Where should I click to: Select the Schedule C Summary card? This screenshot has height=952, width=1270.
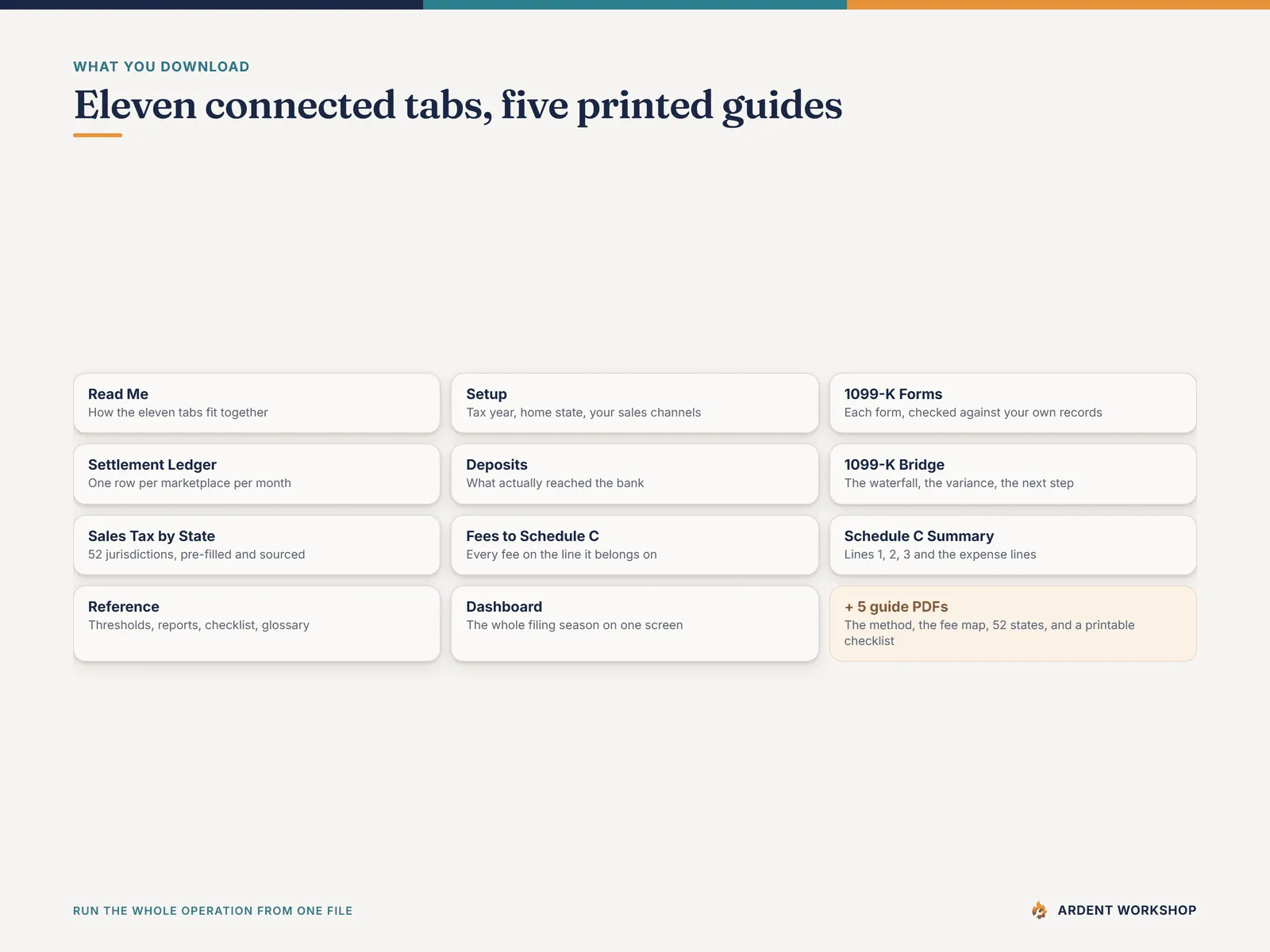click(1013, 545)
